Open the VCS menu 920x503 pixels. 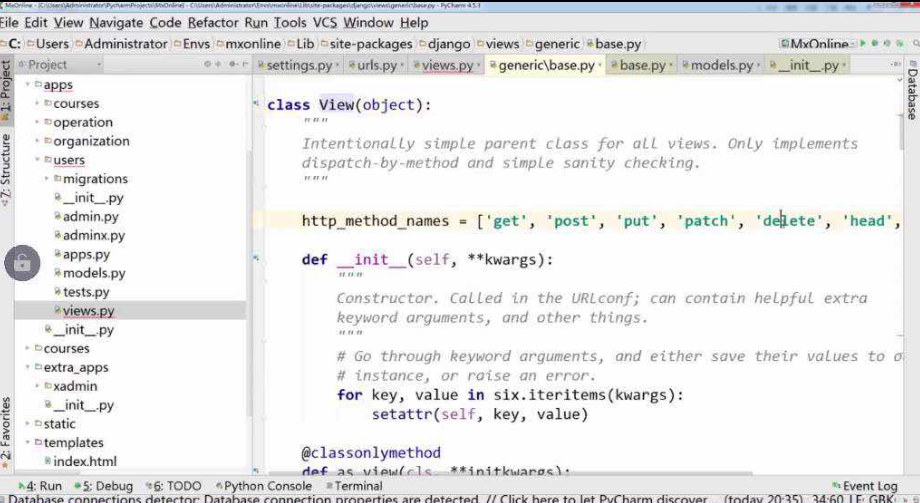click(x=324, y=23)
